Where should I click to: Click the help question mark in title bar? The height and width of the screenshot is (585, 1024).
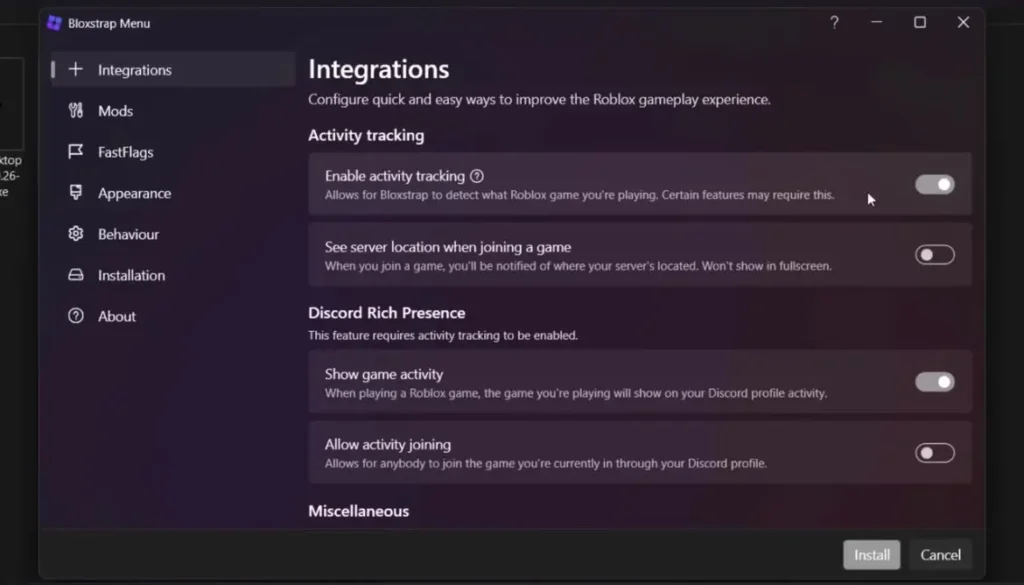(834, 23)
